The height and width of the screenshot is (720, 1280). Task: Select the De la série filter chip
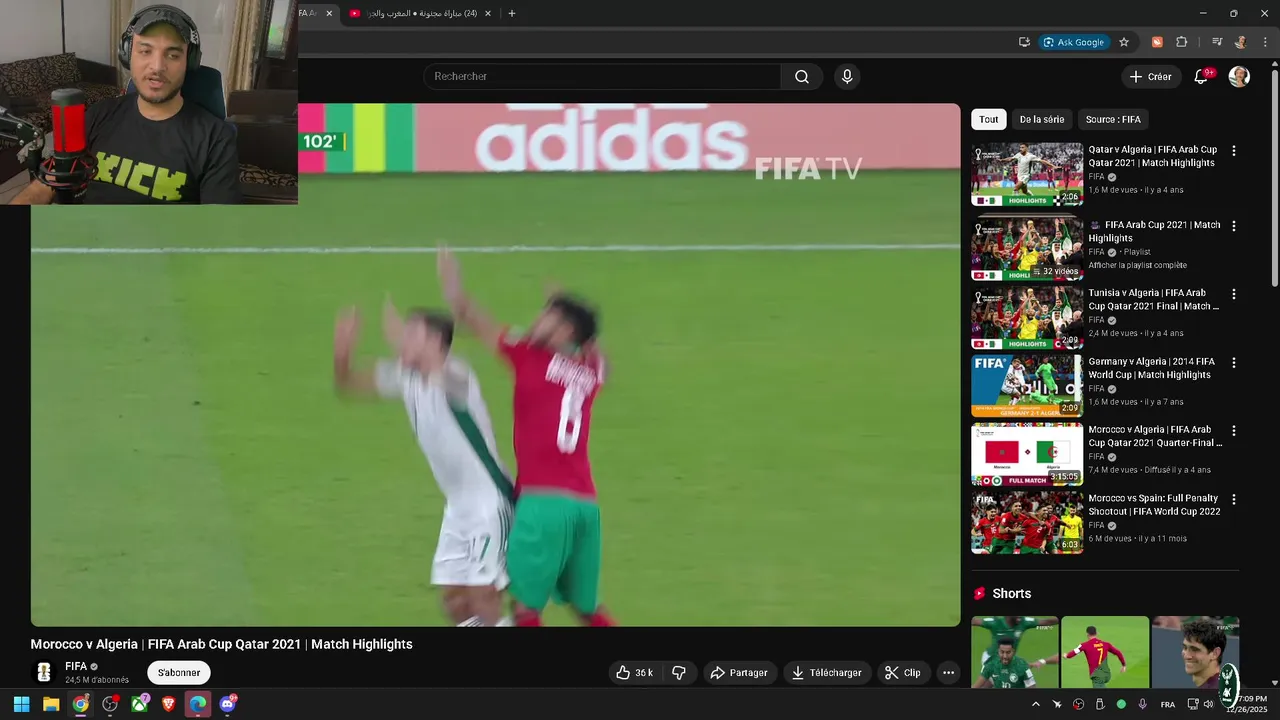pos(1041,119)
